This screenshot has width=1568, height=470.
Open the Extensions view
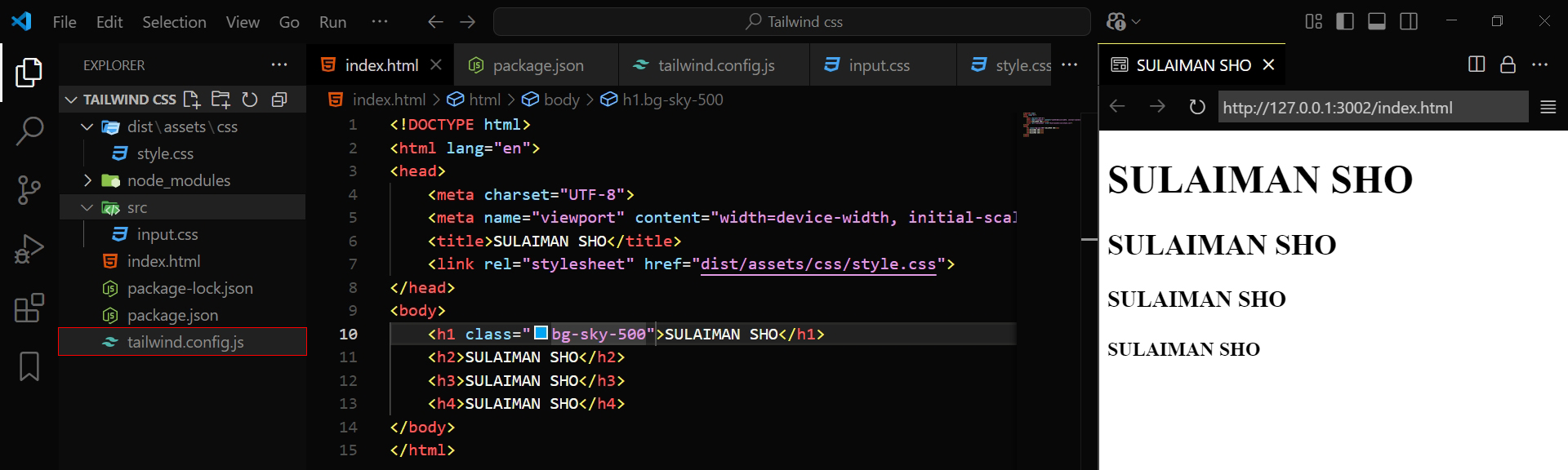click(x=29, y=308)
